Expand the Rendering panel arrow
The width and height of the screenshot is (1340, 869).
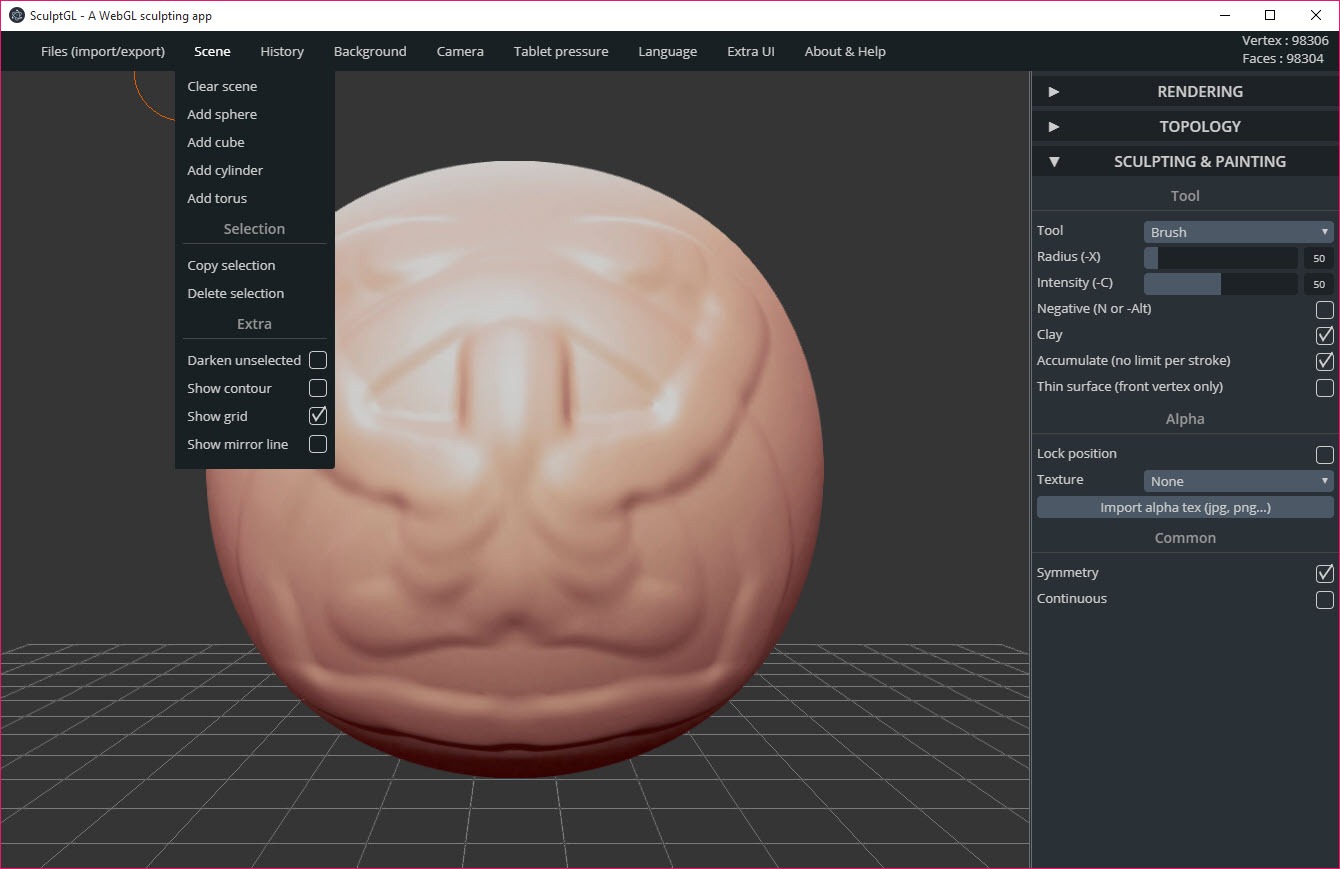pyautogui.click(x=1053, y=92)
